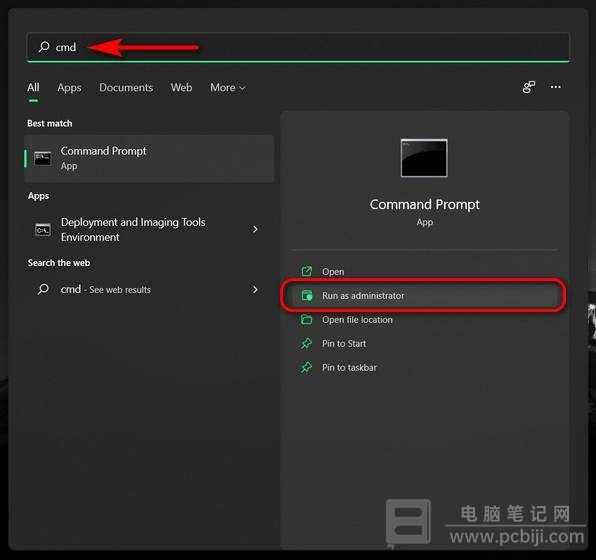This screenshot has height=560, width=596.
Task: Open the three-dot options menu
Action: [556, 87]
